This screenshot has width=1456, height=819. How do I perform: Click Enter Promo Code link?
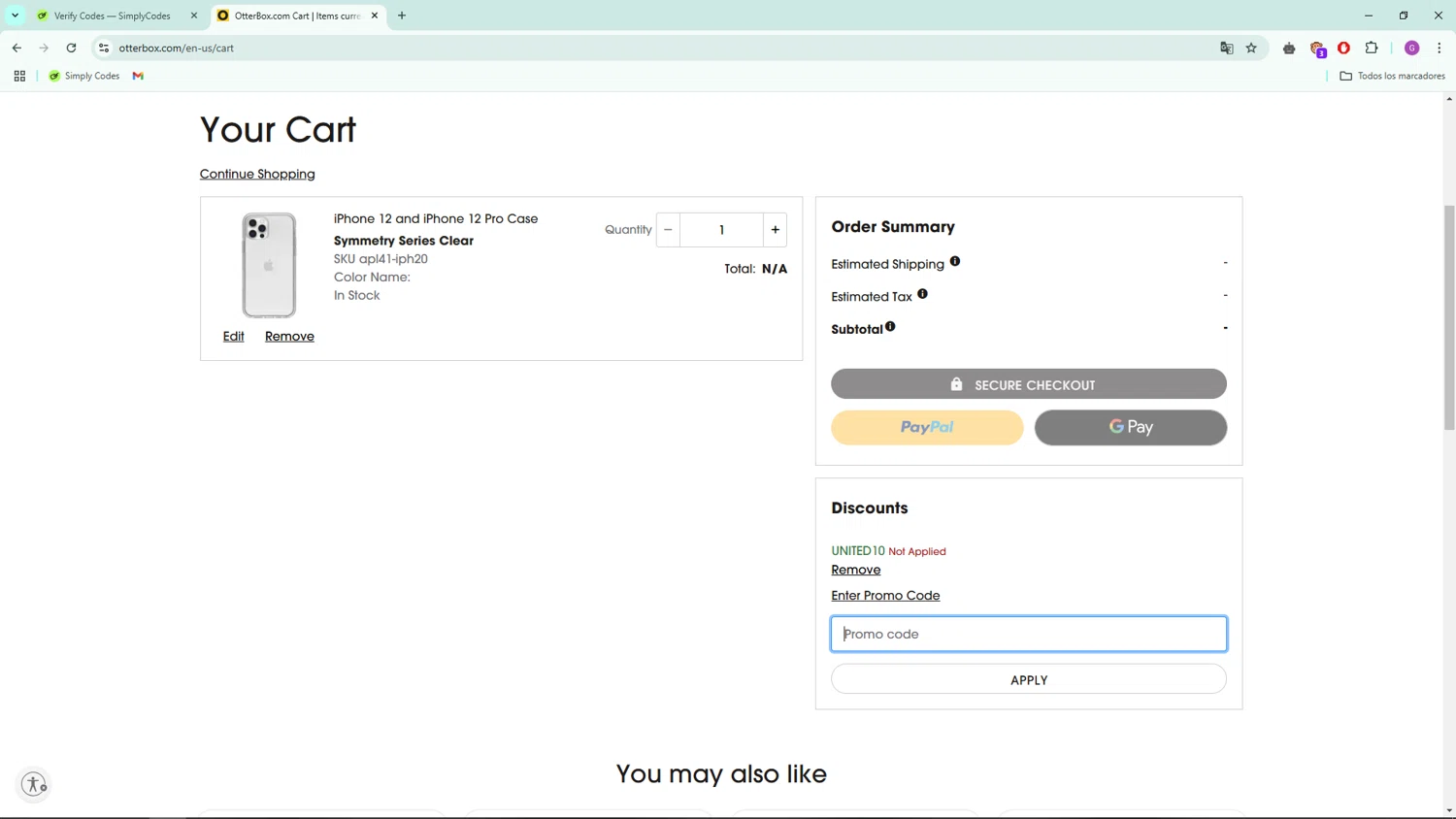[x=885, y=596]
